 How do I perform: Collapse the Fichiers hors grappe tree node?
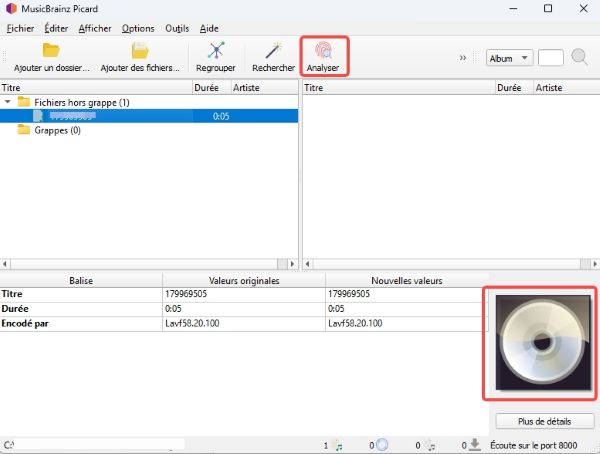8,102
